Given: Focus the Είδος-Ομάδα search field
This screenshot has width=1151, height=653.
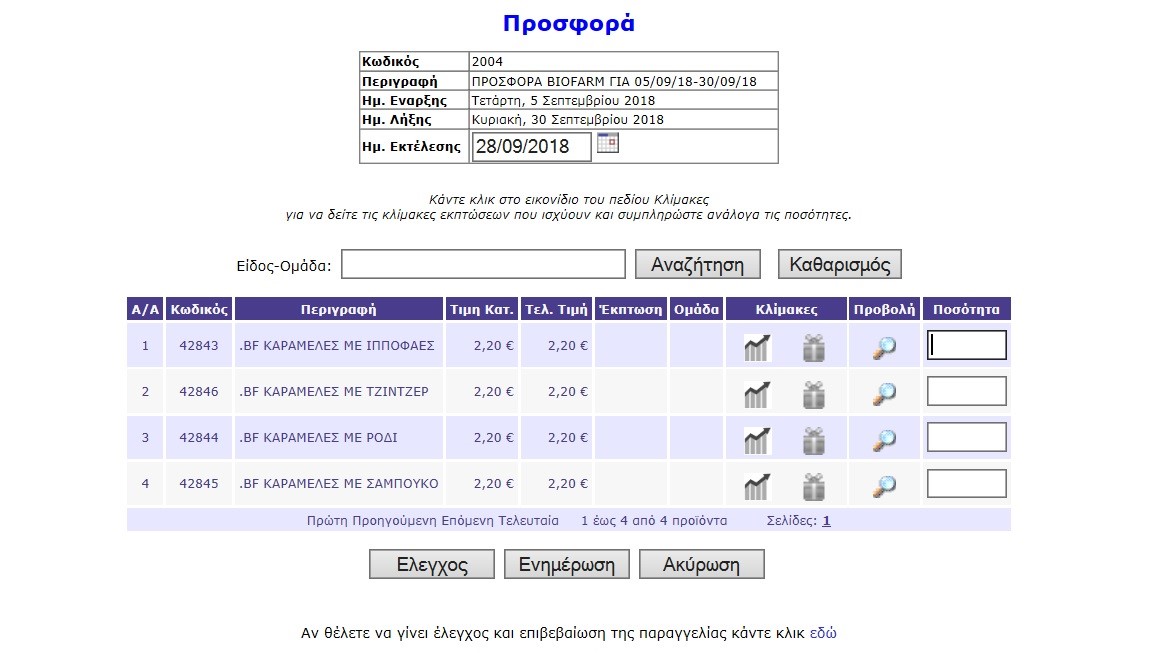Looking at the screenshot, I should (x=483, y=264).
